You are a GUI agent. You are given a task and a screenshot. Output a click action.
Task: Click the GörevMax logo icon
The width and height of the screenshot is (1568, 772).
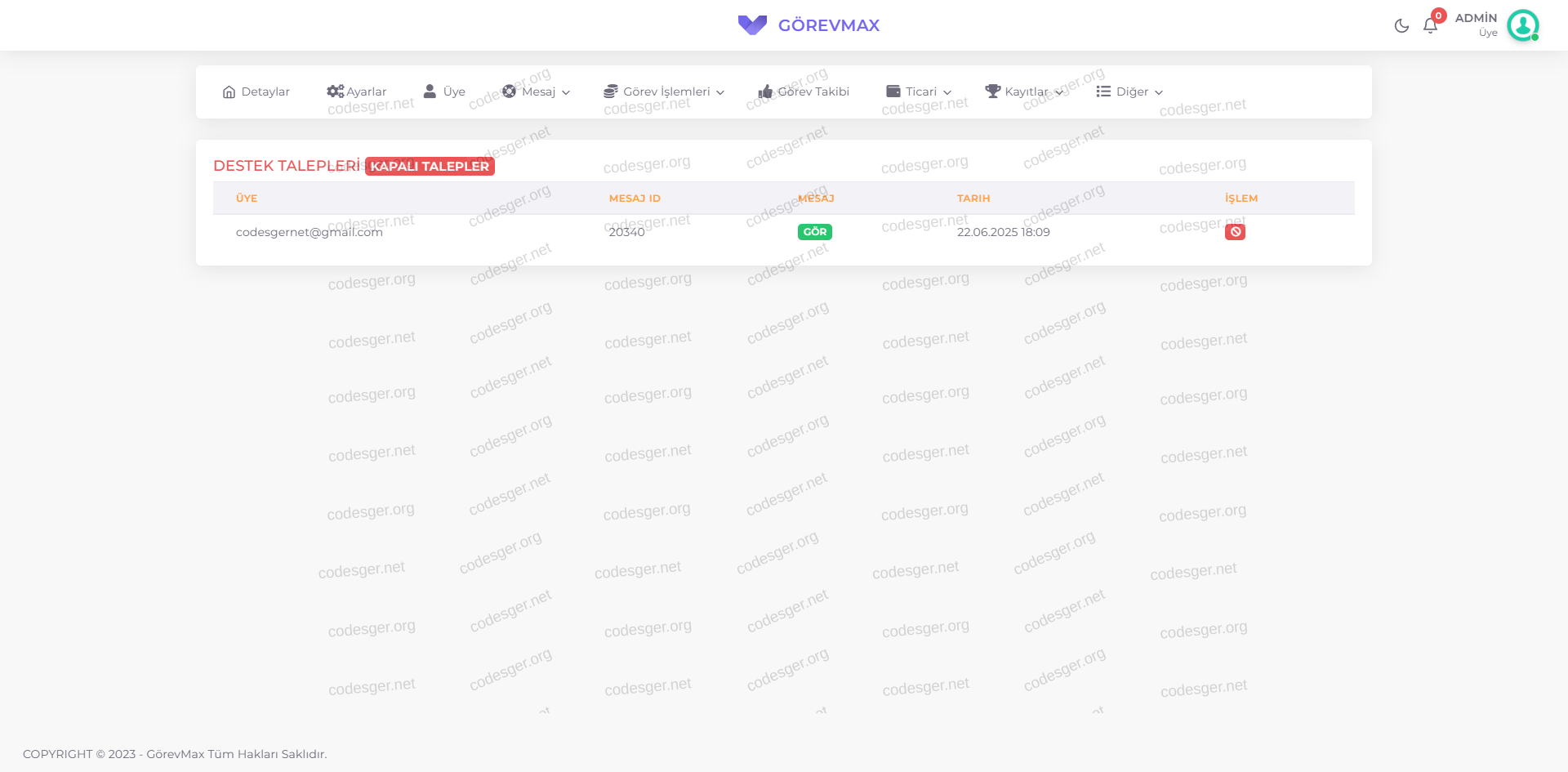click(752, 25)
